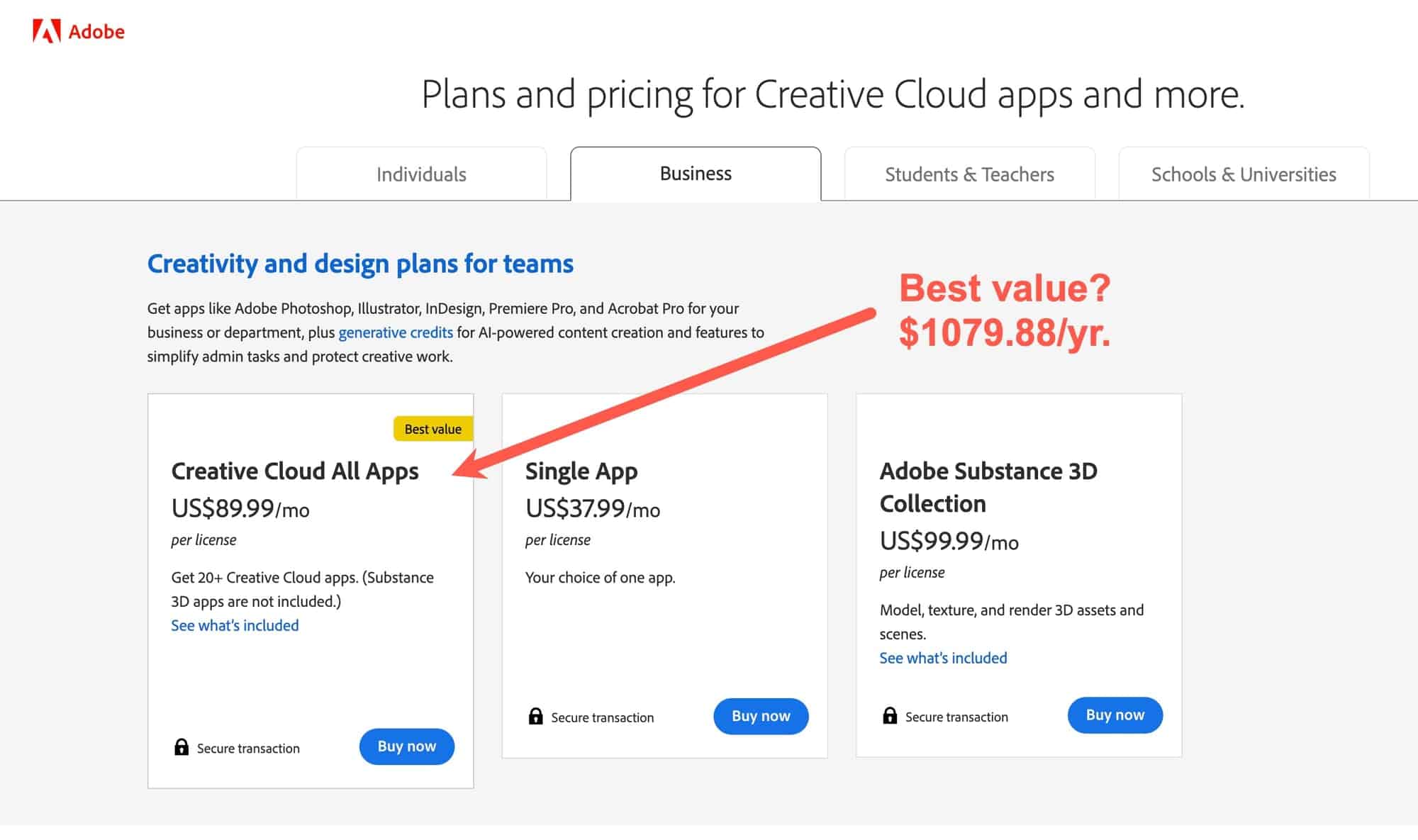Screen dimensions: 1418x840
Task: Click "Get 20+ Creative Cloud apps" description
Action: click(302, 590)
